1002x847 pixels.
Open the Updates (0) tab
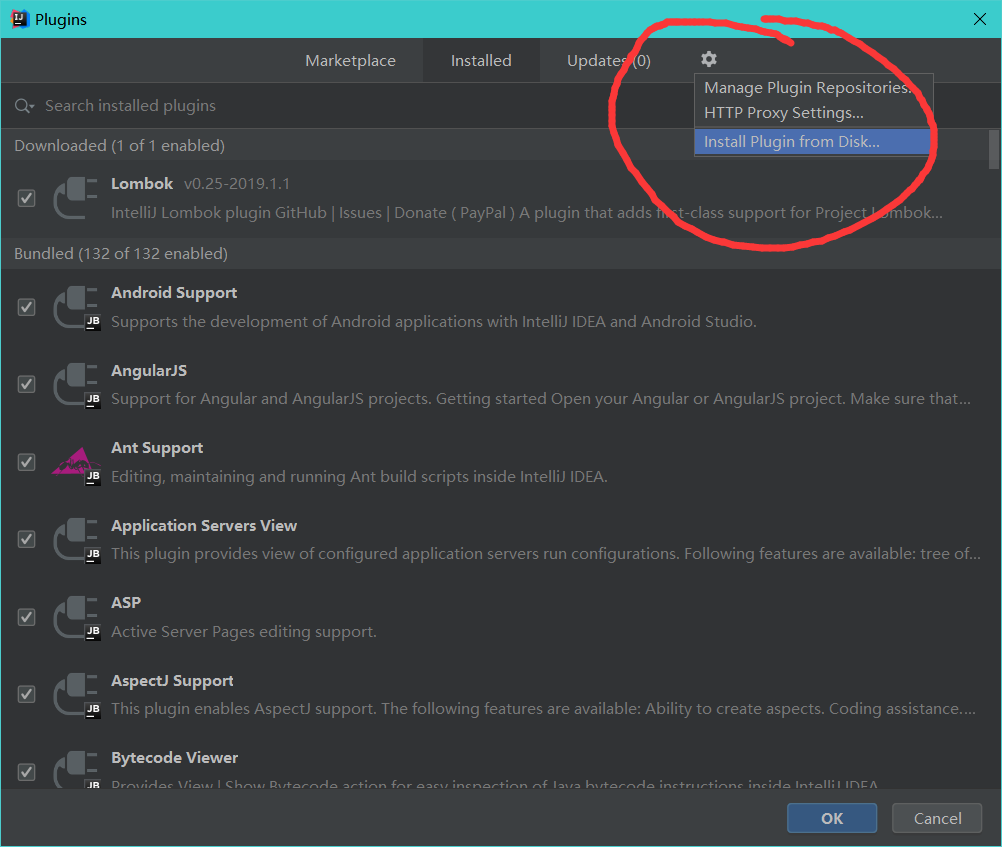pos(608,61)
